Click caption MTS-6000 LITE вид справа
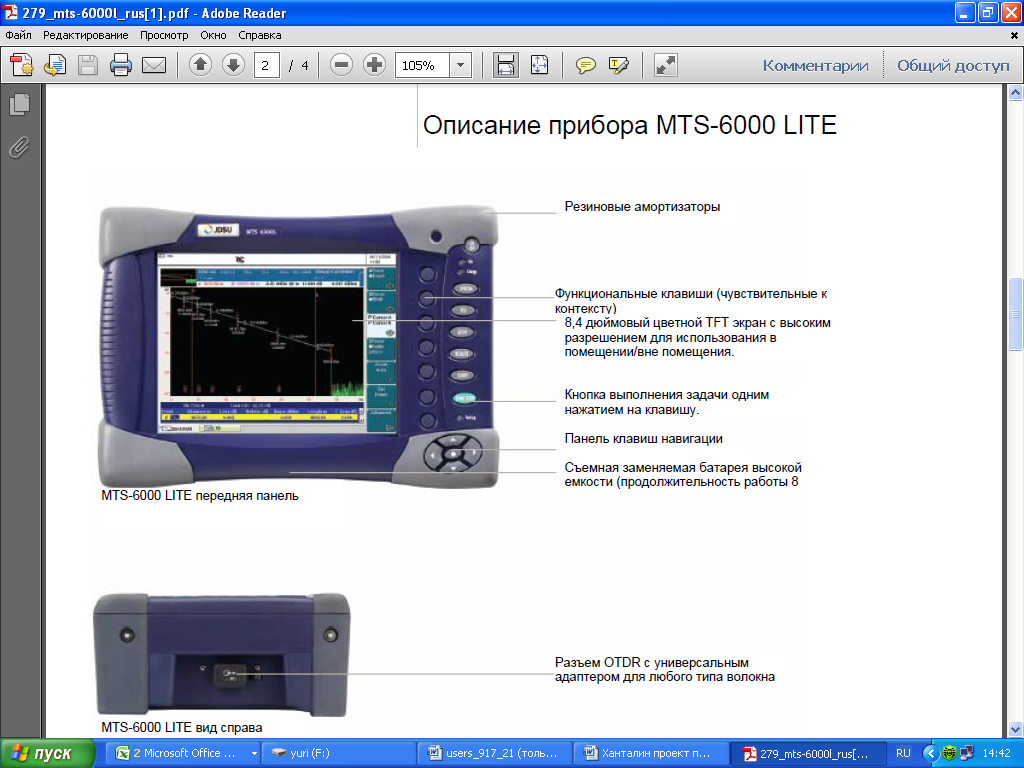Screen dimensions: 1024x768 point(182,728)
